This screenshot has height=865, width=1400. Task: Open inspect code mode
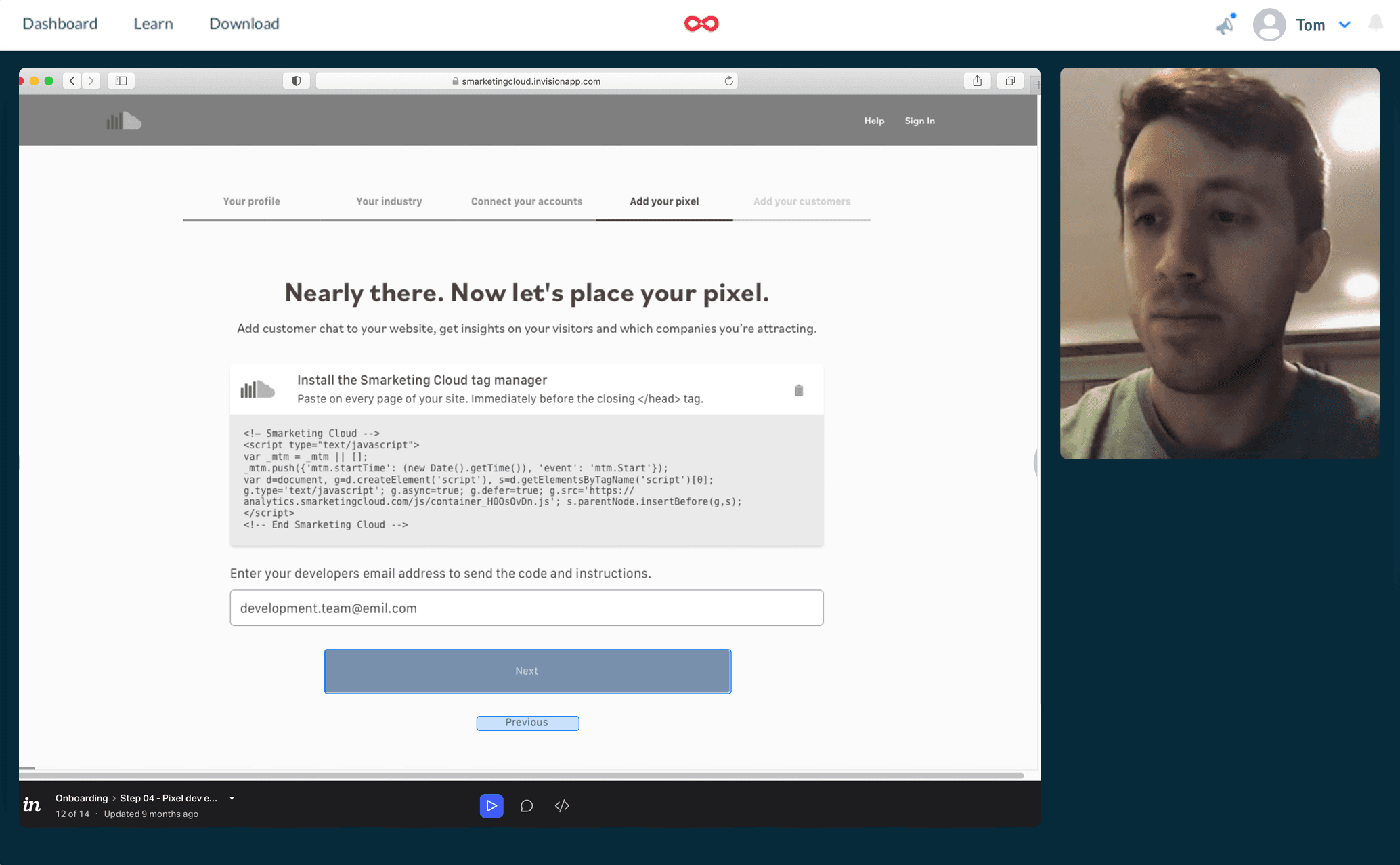point(562,805)
